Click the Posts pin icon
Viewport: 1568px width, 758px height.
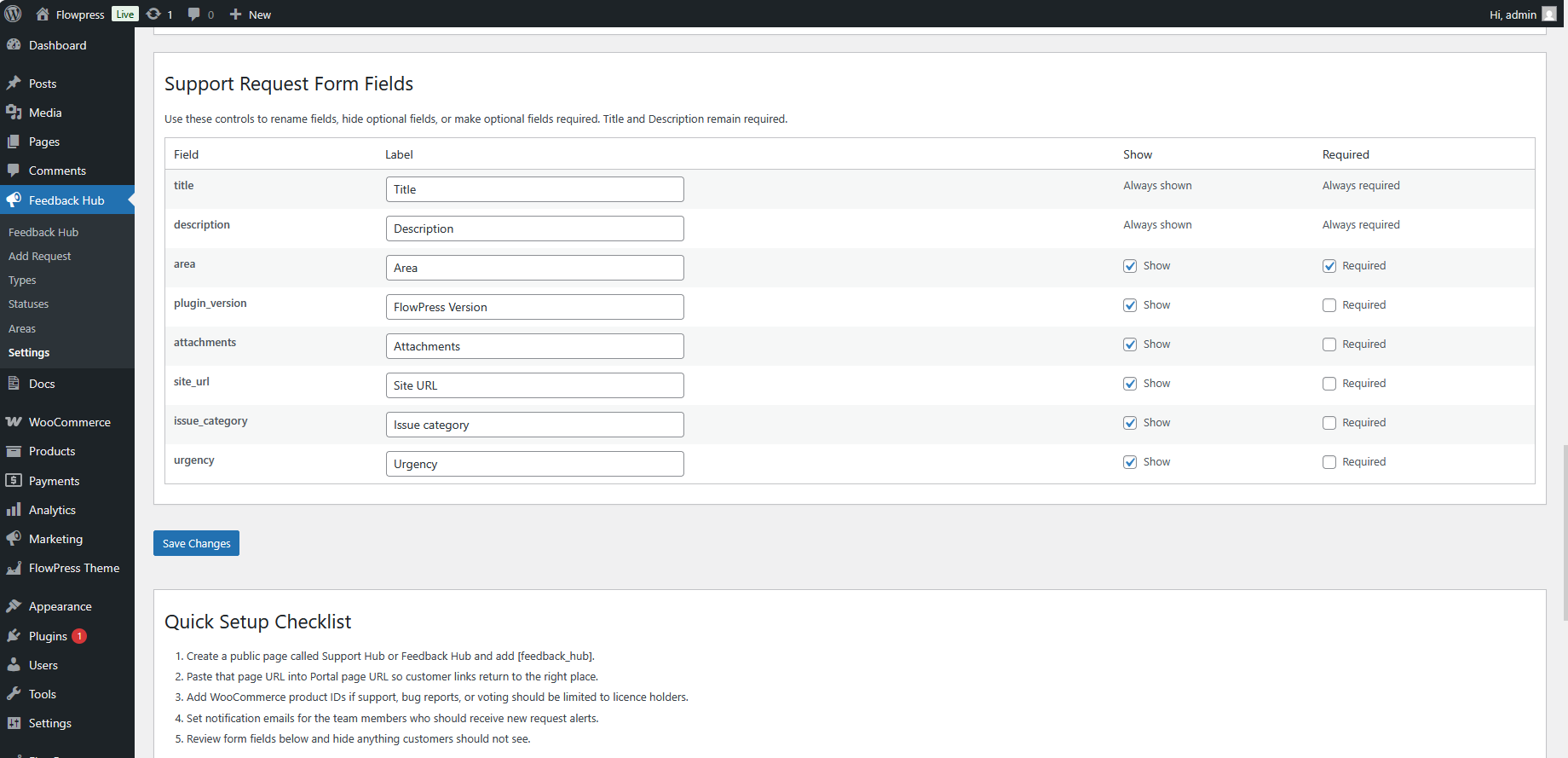coord(14,84)
